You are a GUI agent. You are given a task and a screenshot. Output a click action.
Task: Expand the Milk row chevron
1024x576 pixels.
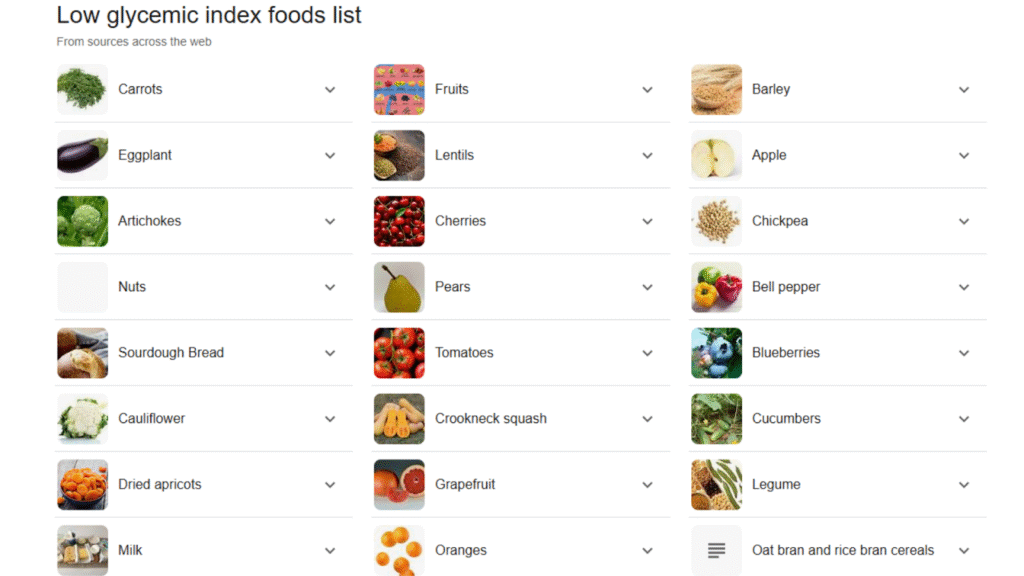(330, 551)
